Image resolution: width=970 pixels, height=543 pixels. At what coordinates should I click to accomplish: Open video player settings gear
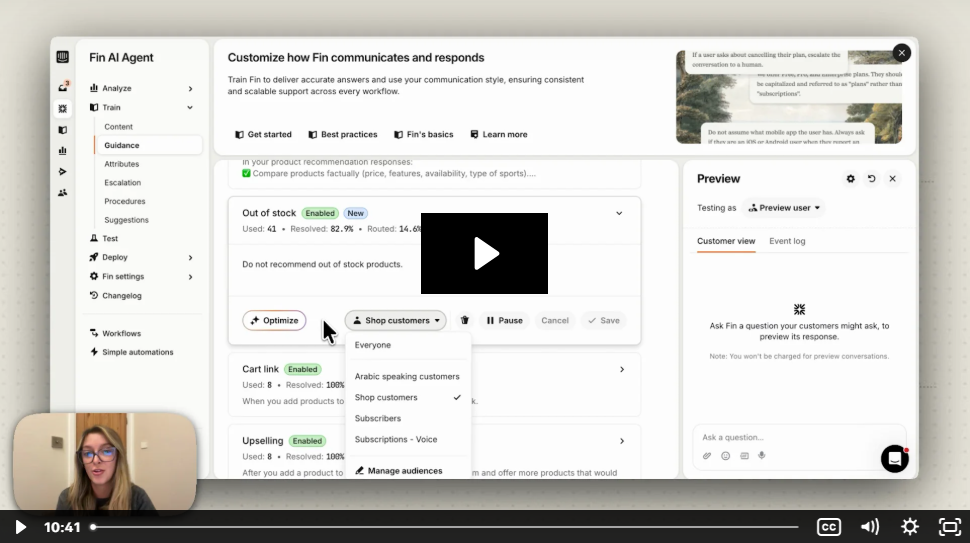[909, 526]
